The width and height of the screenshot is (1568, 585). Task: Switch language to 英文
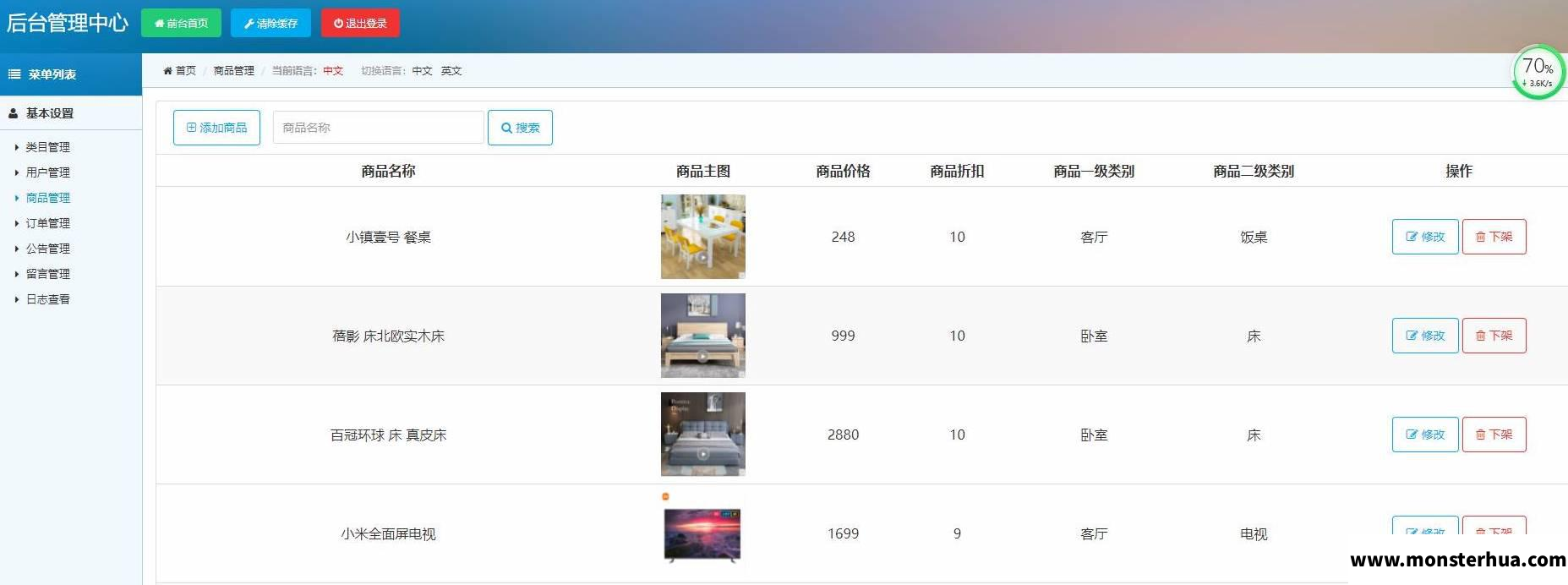pos(451,71)
